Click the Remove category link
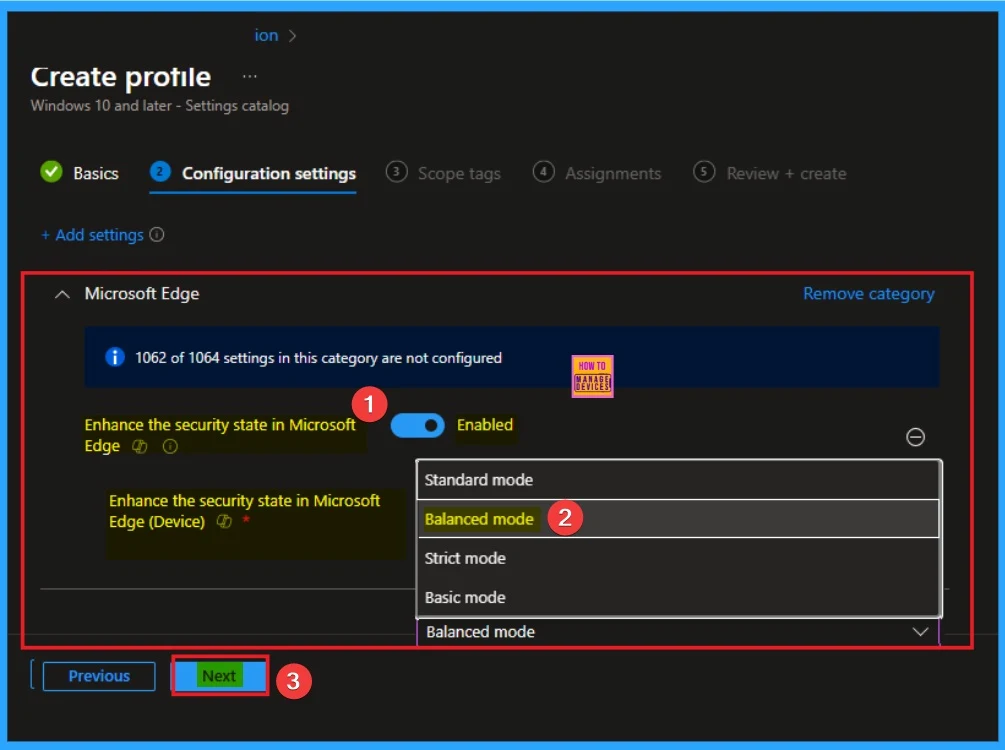 [868, 294]
